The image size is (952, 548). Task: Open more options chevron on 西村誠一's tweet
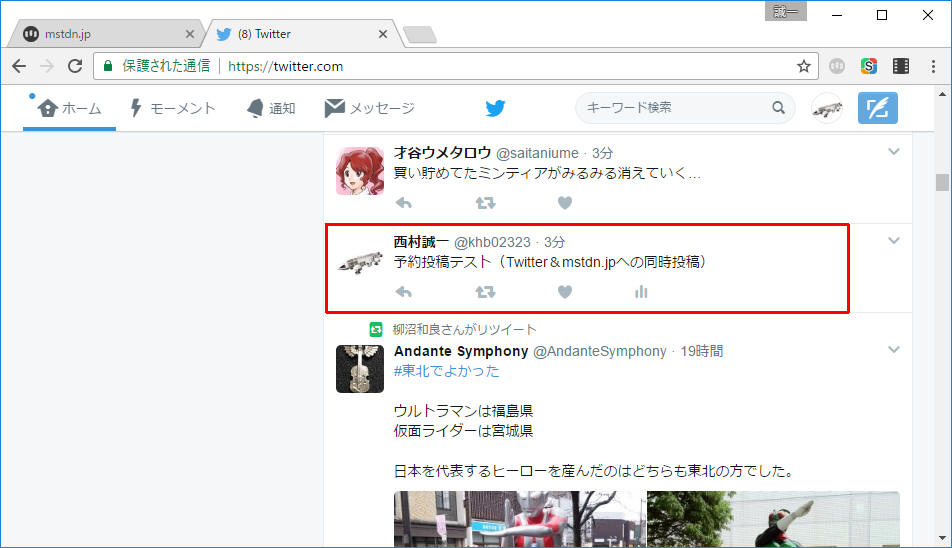pyautogui.click(x=894, y=241)
